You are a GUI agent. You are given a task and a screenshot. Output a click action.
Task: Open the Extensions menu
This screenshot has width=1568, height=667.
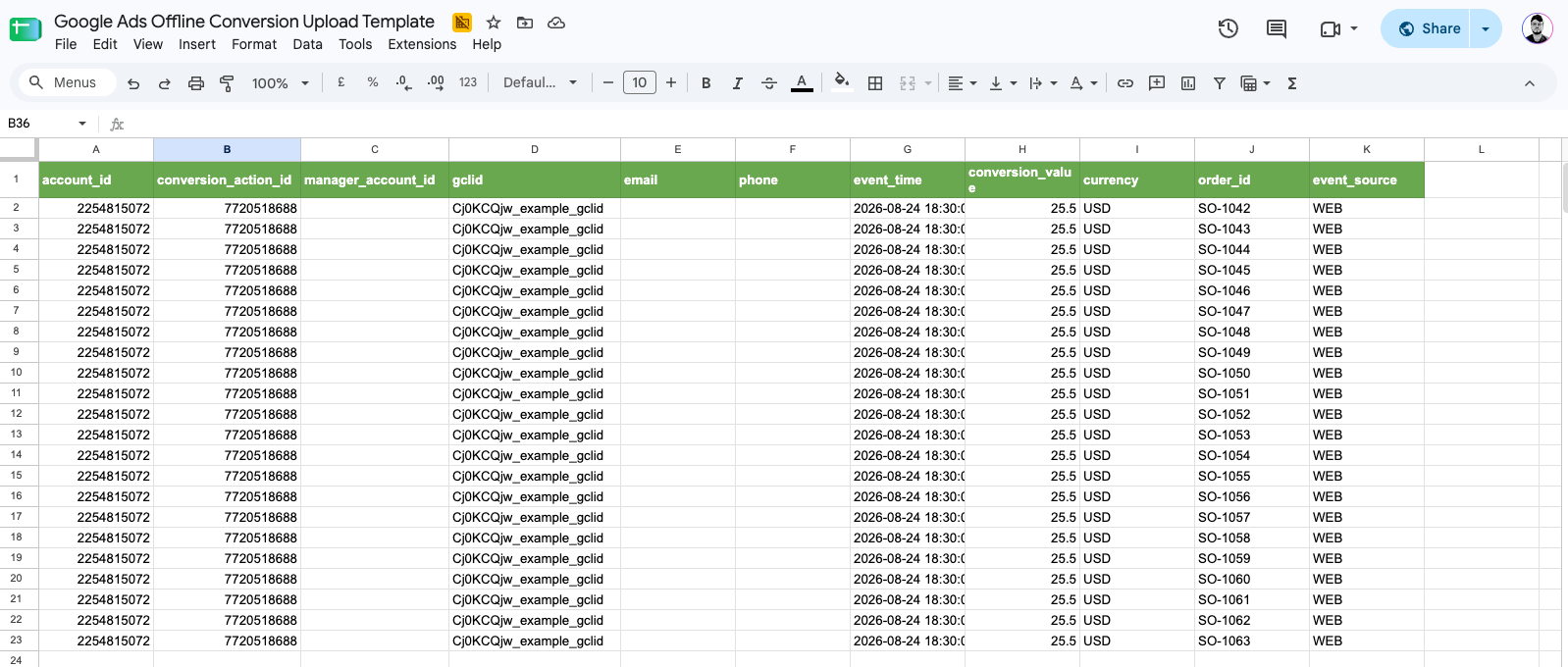422,44
